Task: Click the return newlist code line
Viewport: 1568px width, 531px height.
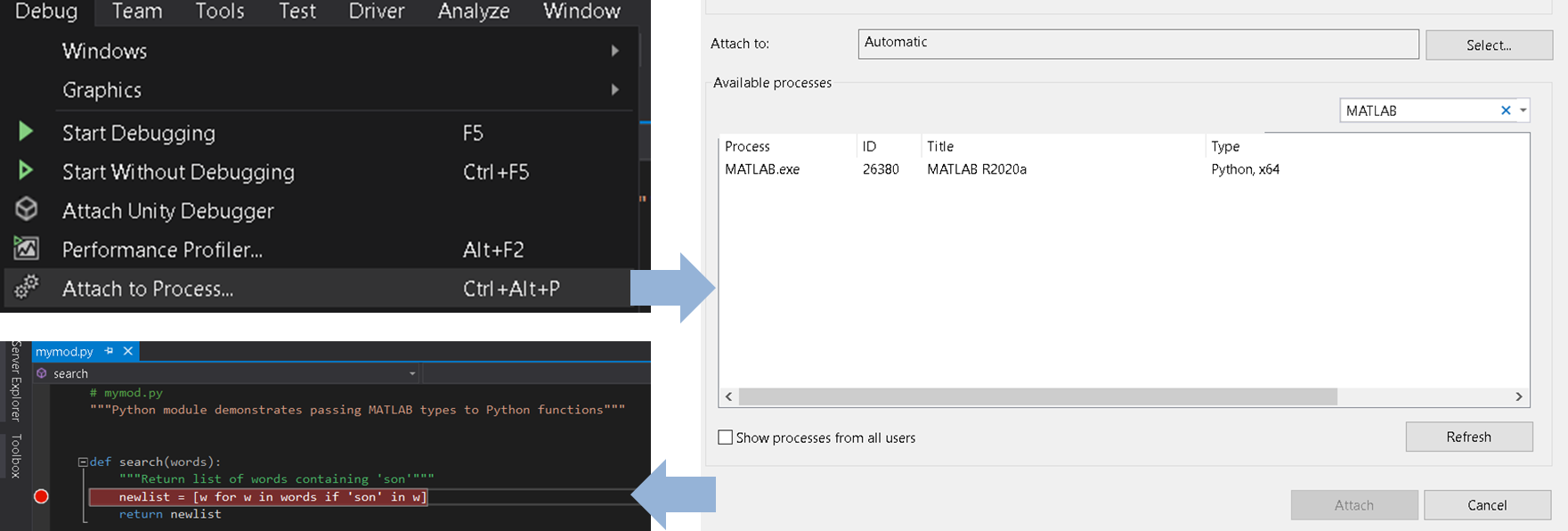Action: coord(170,514)
